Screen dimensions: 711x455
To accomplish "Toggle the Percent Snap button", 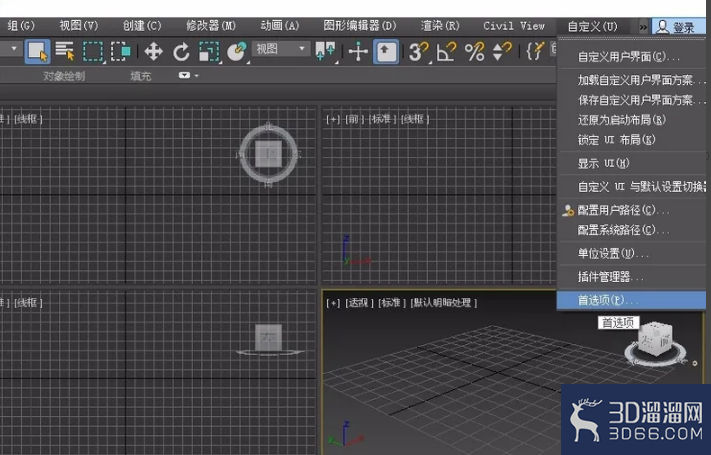I will click(474, 51).
